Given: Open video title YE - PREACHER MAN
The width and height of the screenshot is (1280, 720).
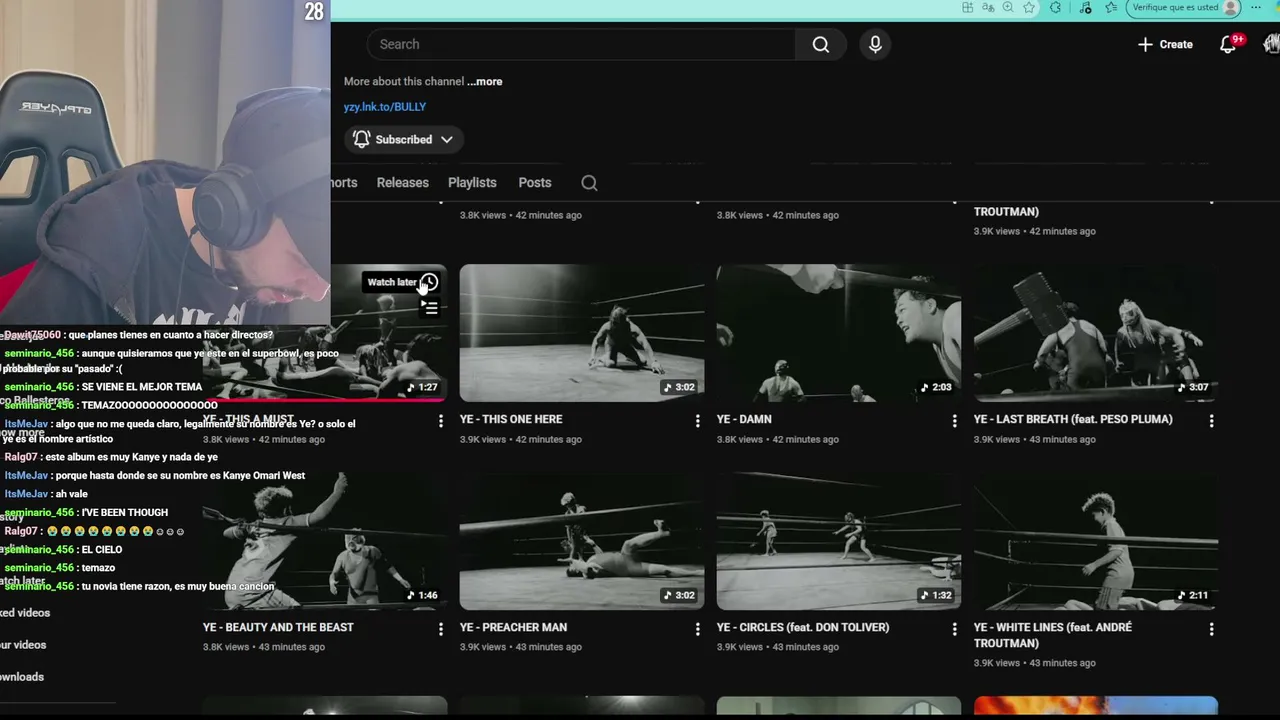Looking at the screenshot, I should tap(513, 627).
